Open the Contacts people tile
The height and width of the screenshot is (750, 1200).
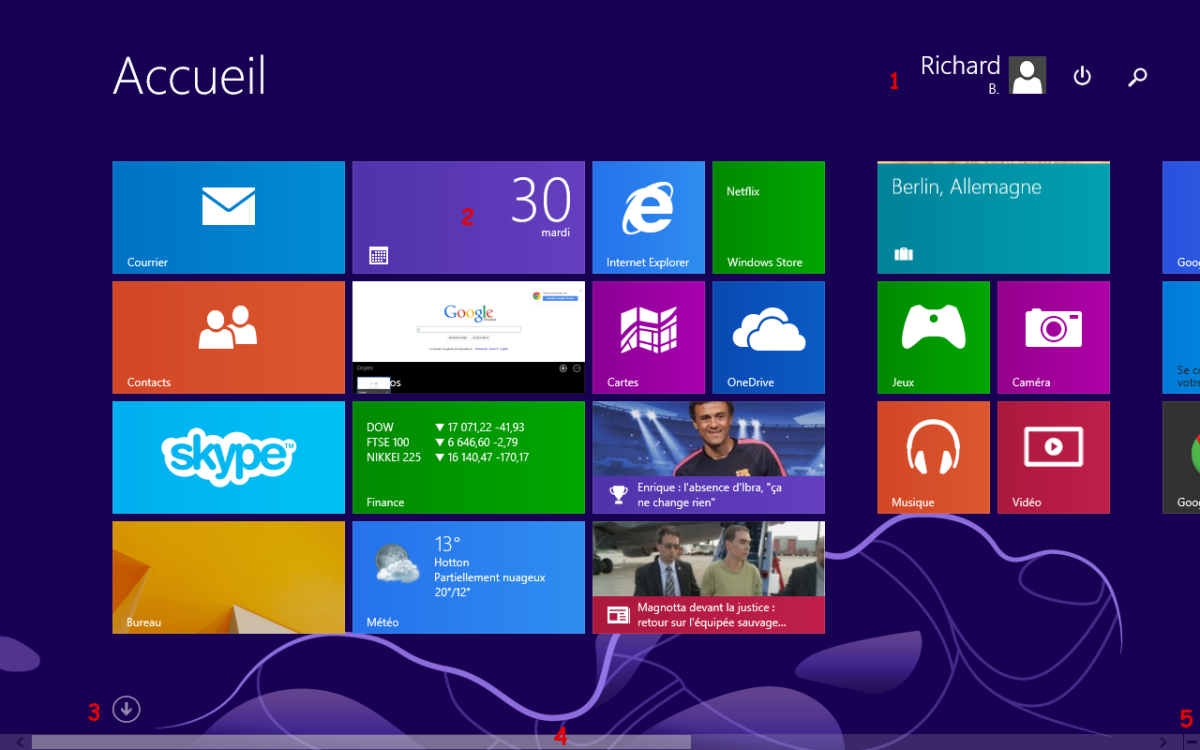pos(228,337)
